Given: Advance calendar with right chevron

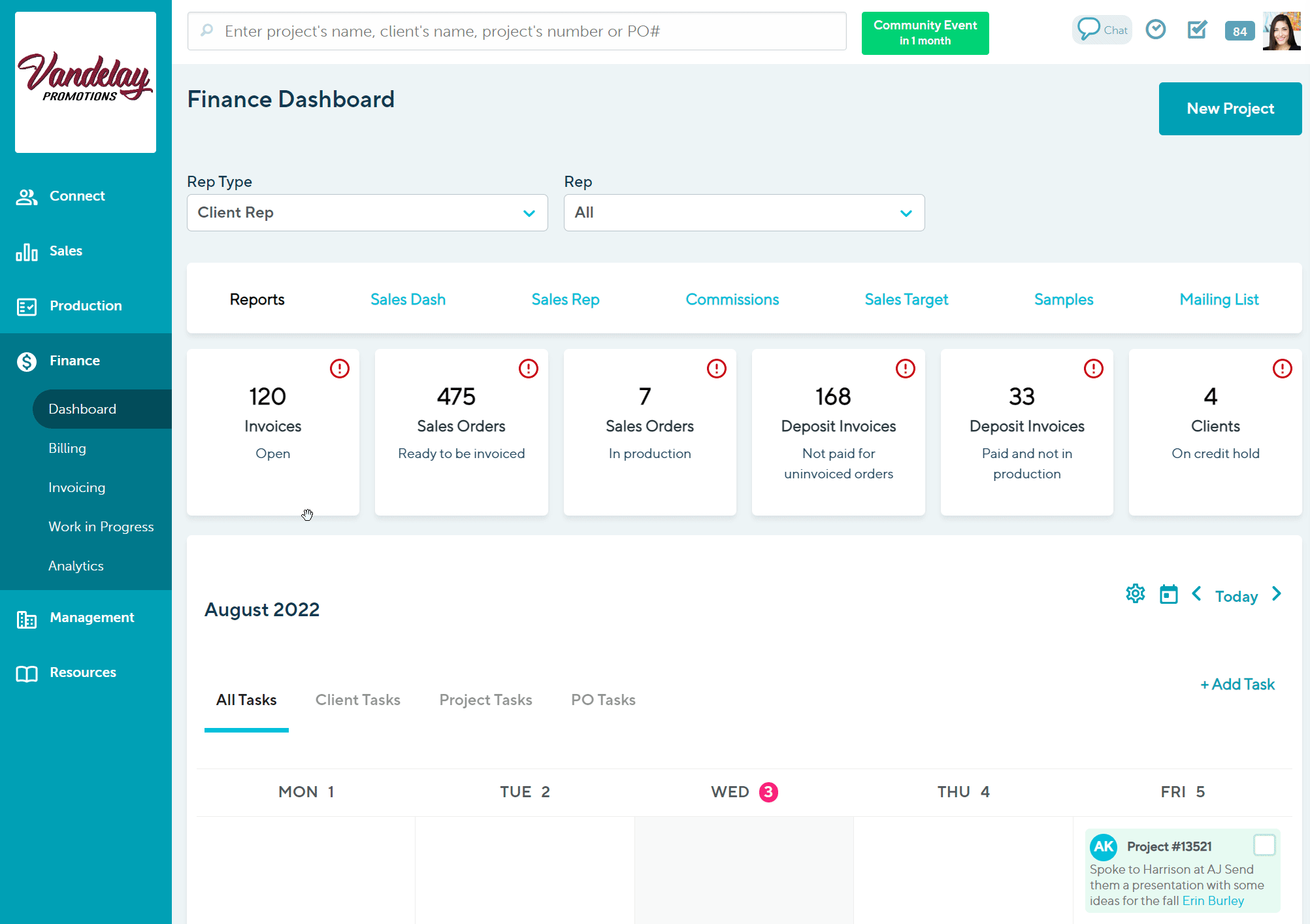Looking at the screenshot, I should pos(1277,594).
